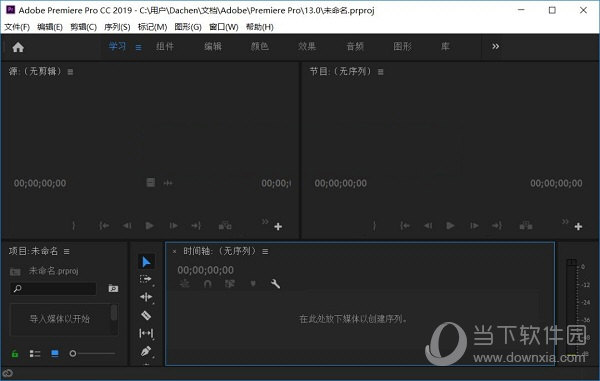Viewport: 600px width, 381px height.
Task: Go to In point in Program monitor
Action: [405, 226]
